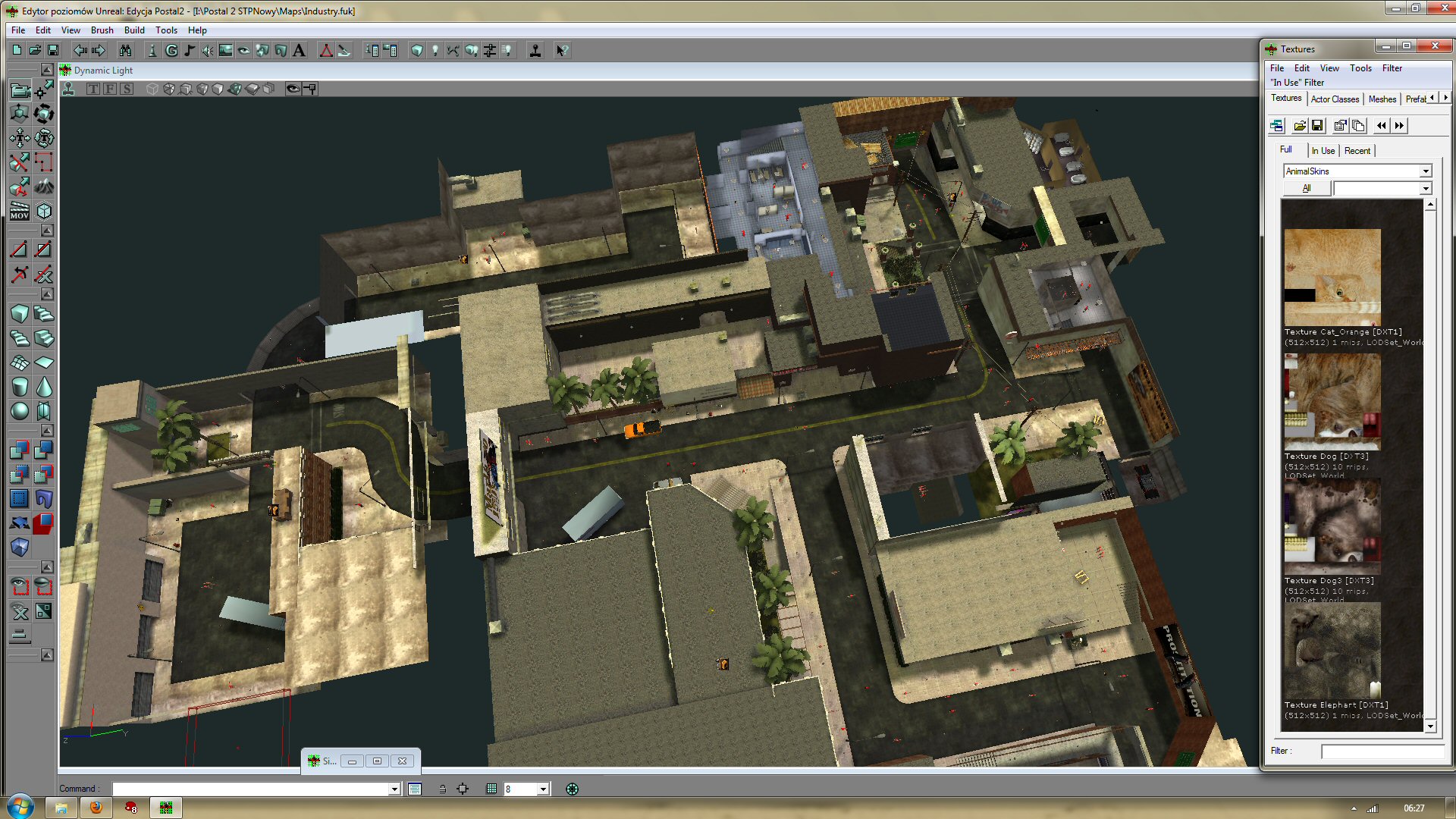Click the Build Lighting bulb icon
This screenshot has width=1456, height=819.
point(435,50)
